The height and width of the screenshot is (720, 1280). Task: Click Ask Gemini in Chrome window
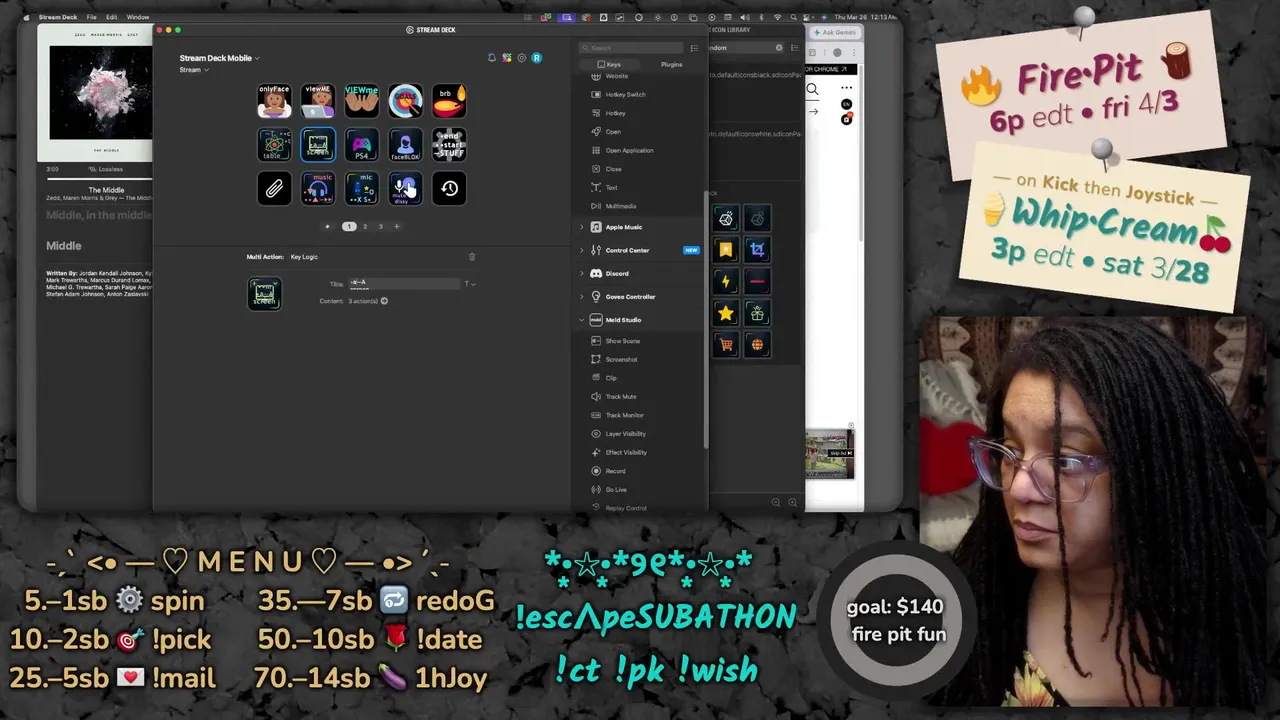pyautogui.click(x=833, y=32)
